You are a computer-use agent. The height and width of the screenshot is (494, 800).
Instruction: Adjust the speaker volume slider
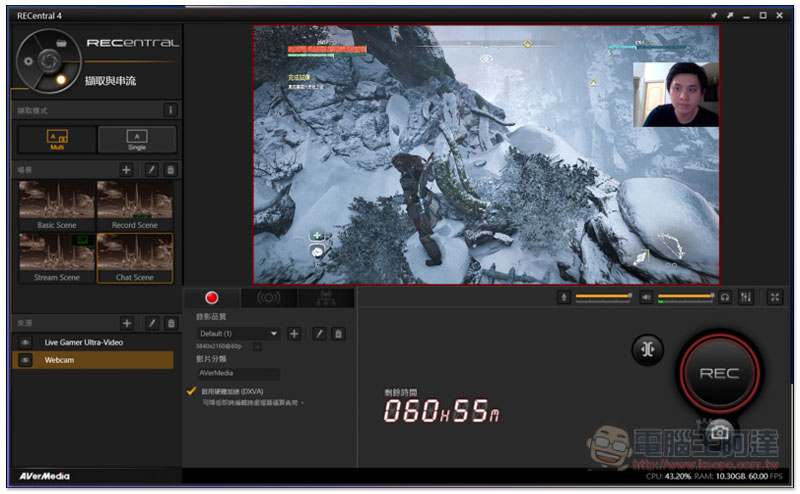(686, 297)
